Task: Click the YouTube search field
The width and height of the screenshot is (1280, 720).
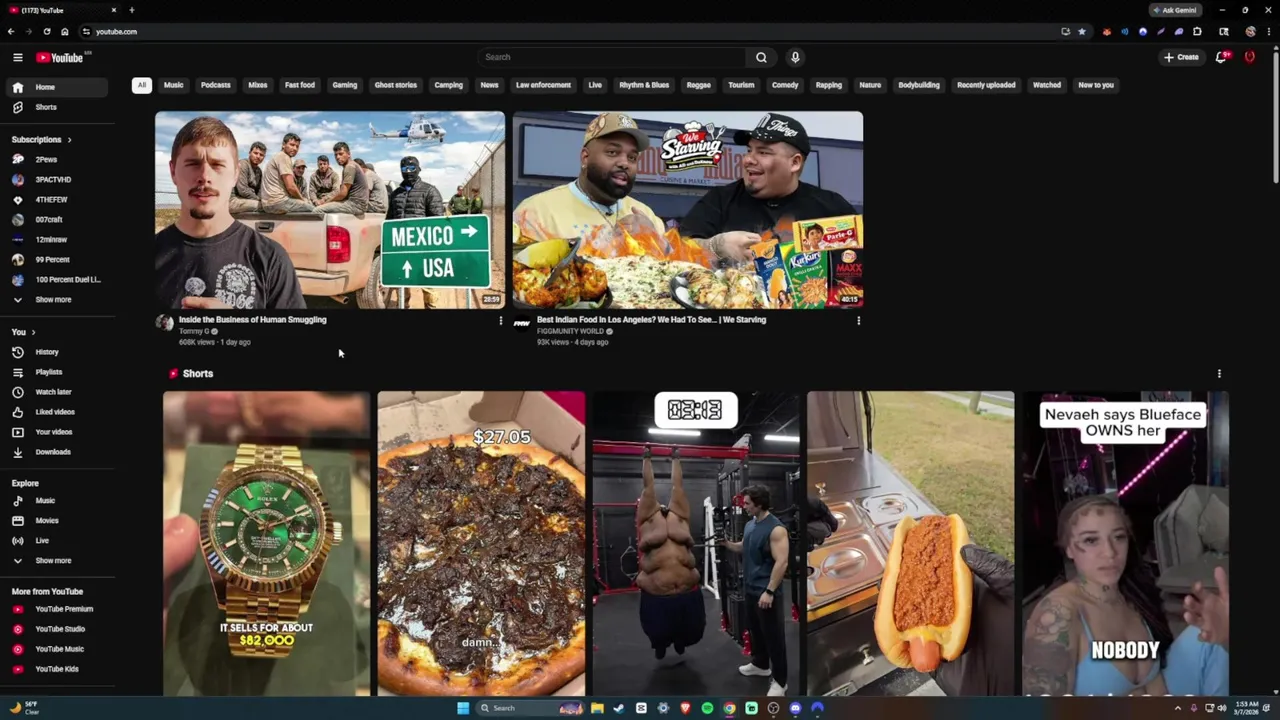Action: (x=611, y=57)
